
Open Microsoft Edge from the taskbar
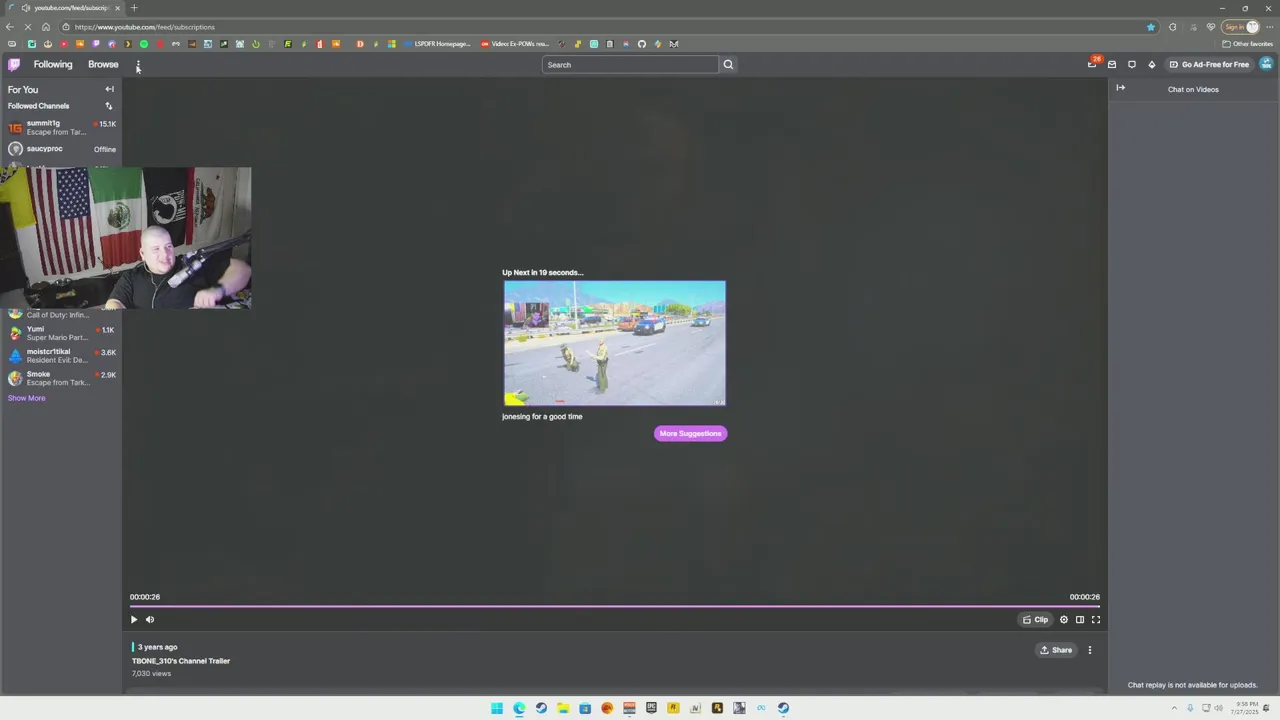519,708
